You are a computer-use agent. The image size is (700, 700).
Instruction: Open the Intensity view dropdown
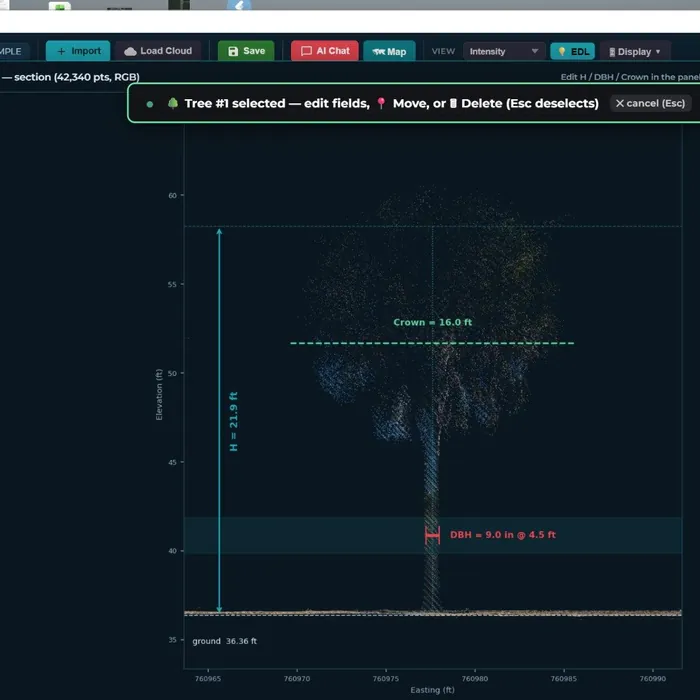pos(504,51)
